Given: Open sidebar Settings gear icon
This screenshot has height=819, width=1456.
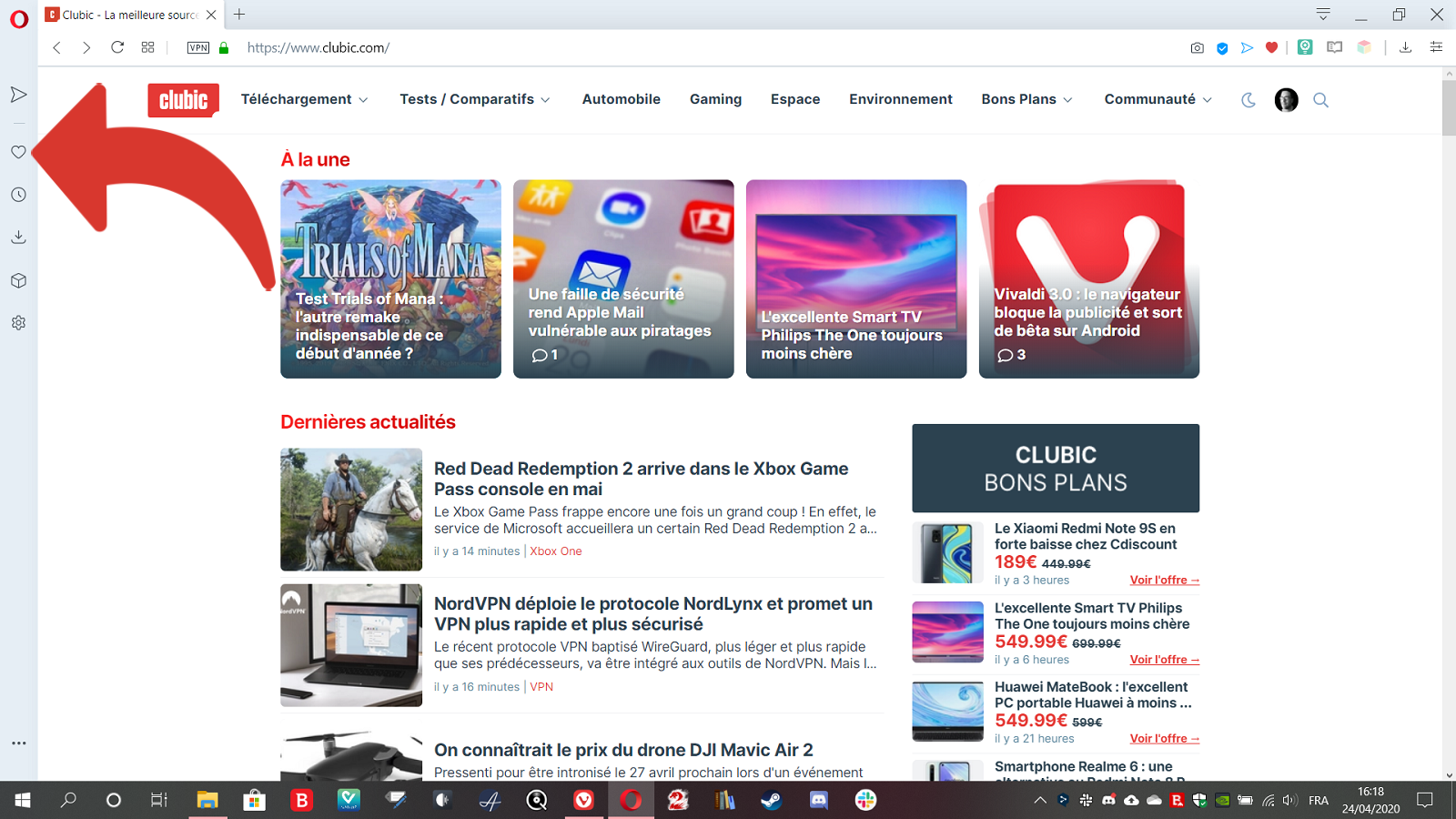Looking at the screenshot, I should click(18, 323).
